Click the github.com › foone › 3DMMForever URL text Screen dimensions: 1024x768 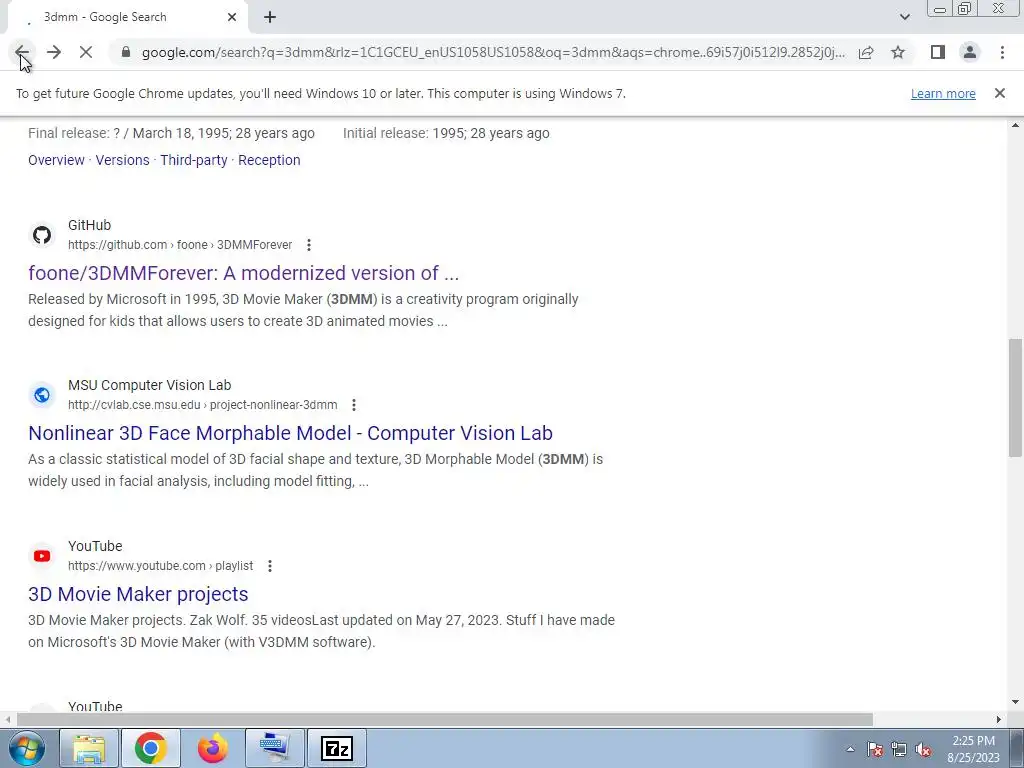click(x=180, y=245)
